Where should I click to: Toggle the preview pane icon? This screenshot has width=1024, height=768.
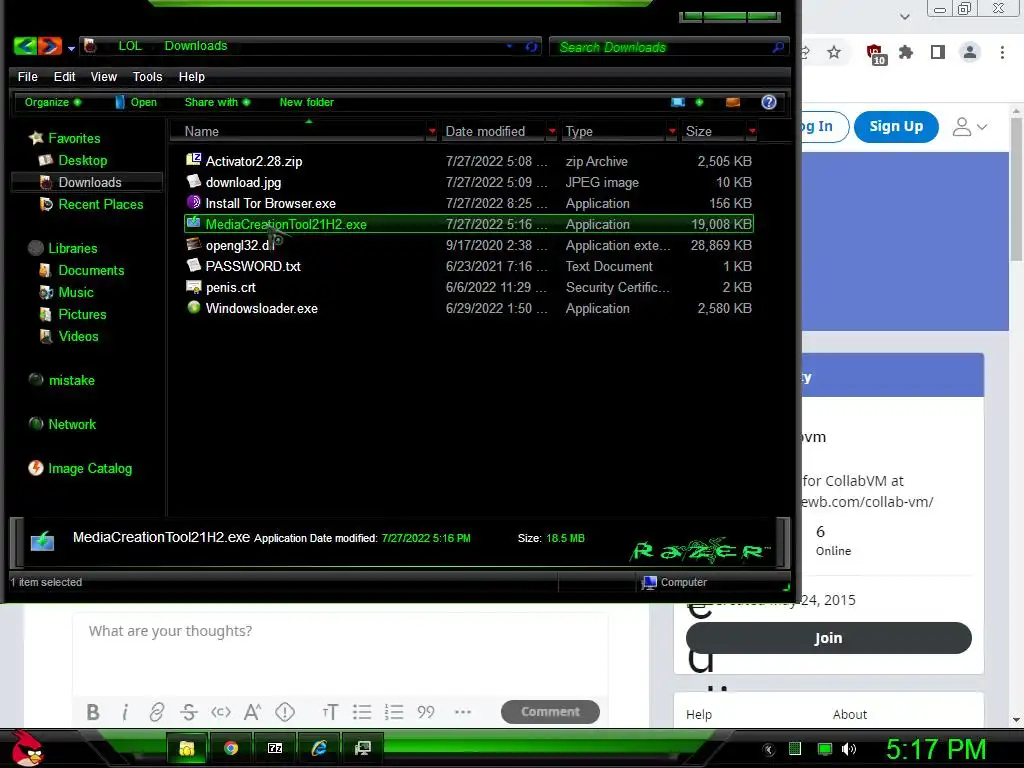click(733, 102)
